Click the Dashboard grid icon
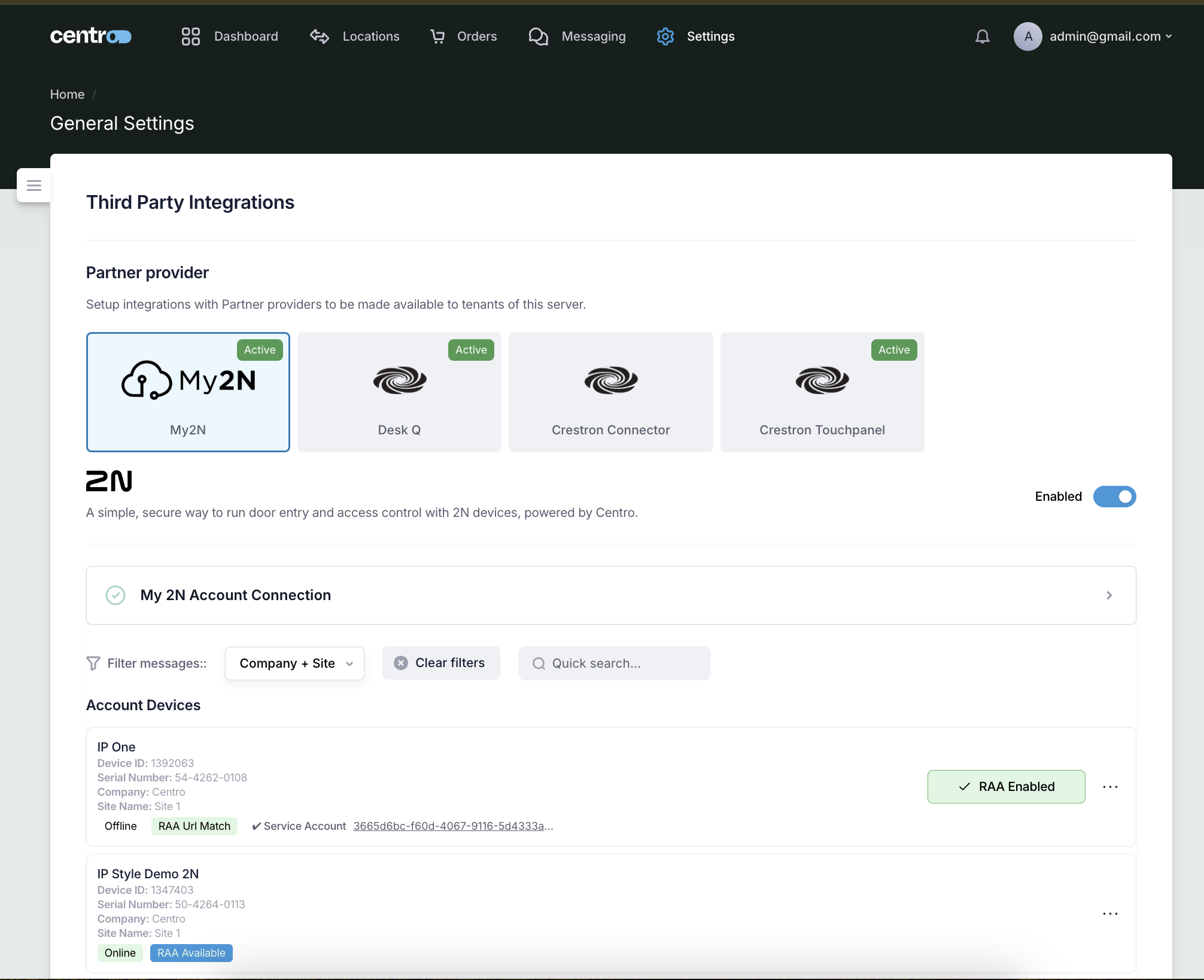Screen dimensions: 1204x980 190,36
